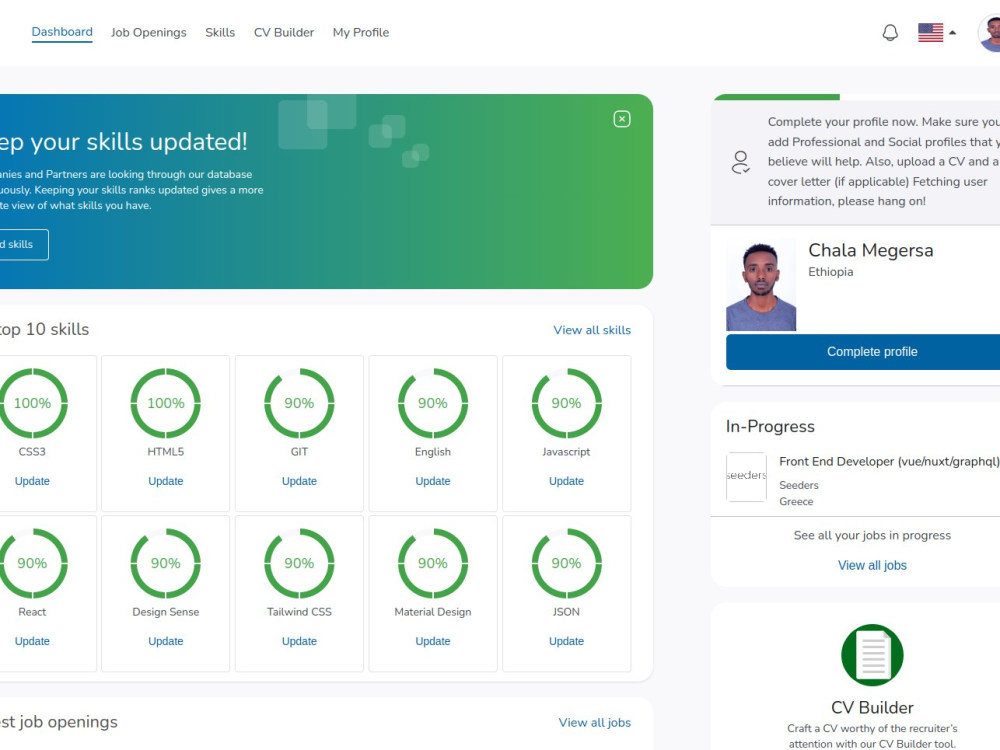Click the Seeders company name text
The height and width of the screenshot is (750, 1000).
tap(798, 485)
